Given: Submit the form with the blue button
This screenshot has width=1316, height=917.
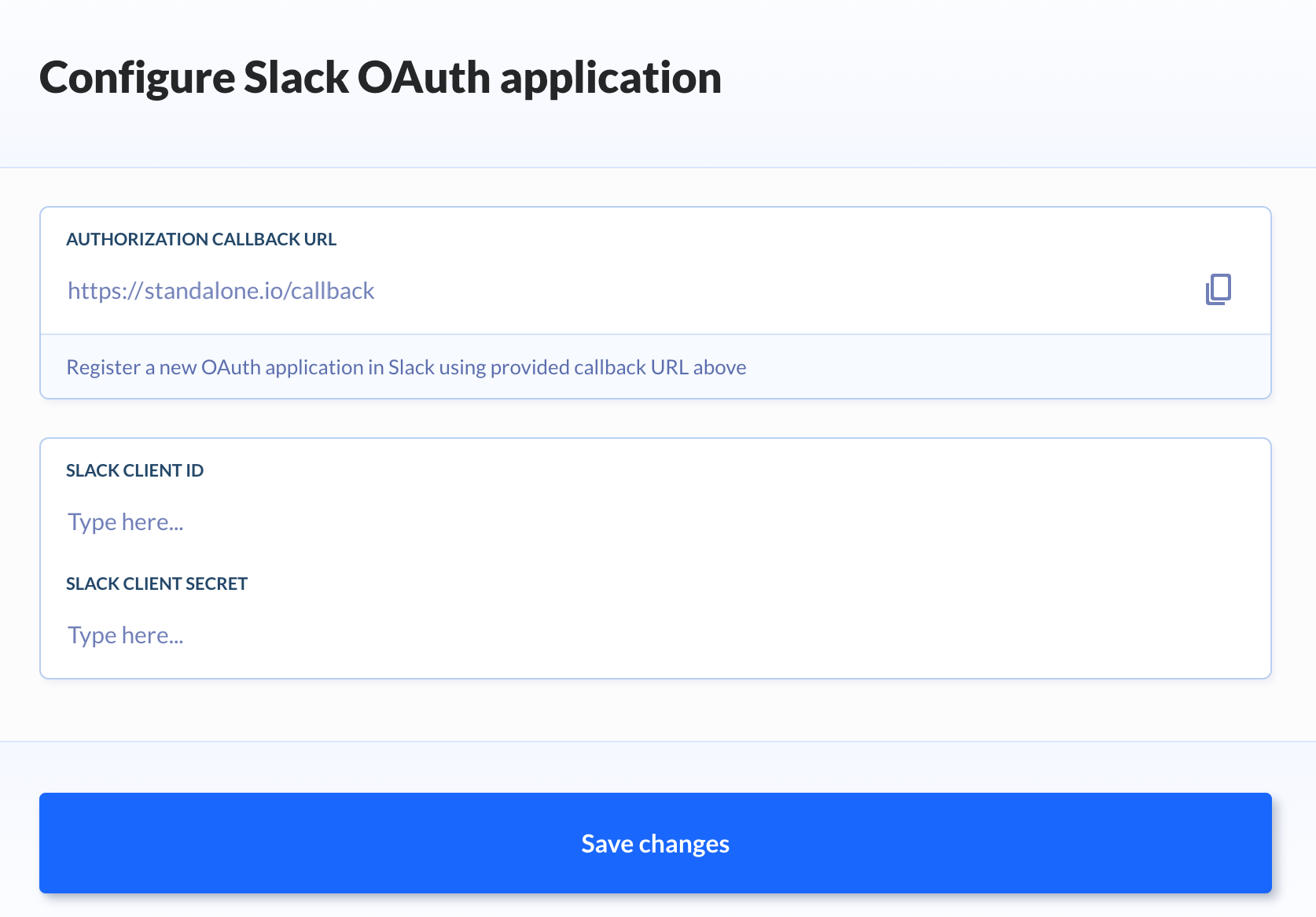Looking at the screenshot, I should click(x=655, y=842).
